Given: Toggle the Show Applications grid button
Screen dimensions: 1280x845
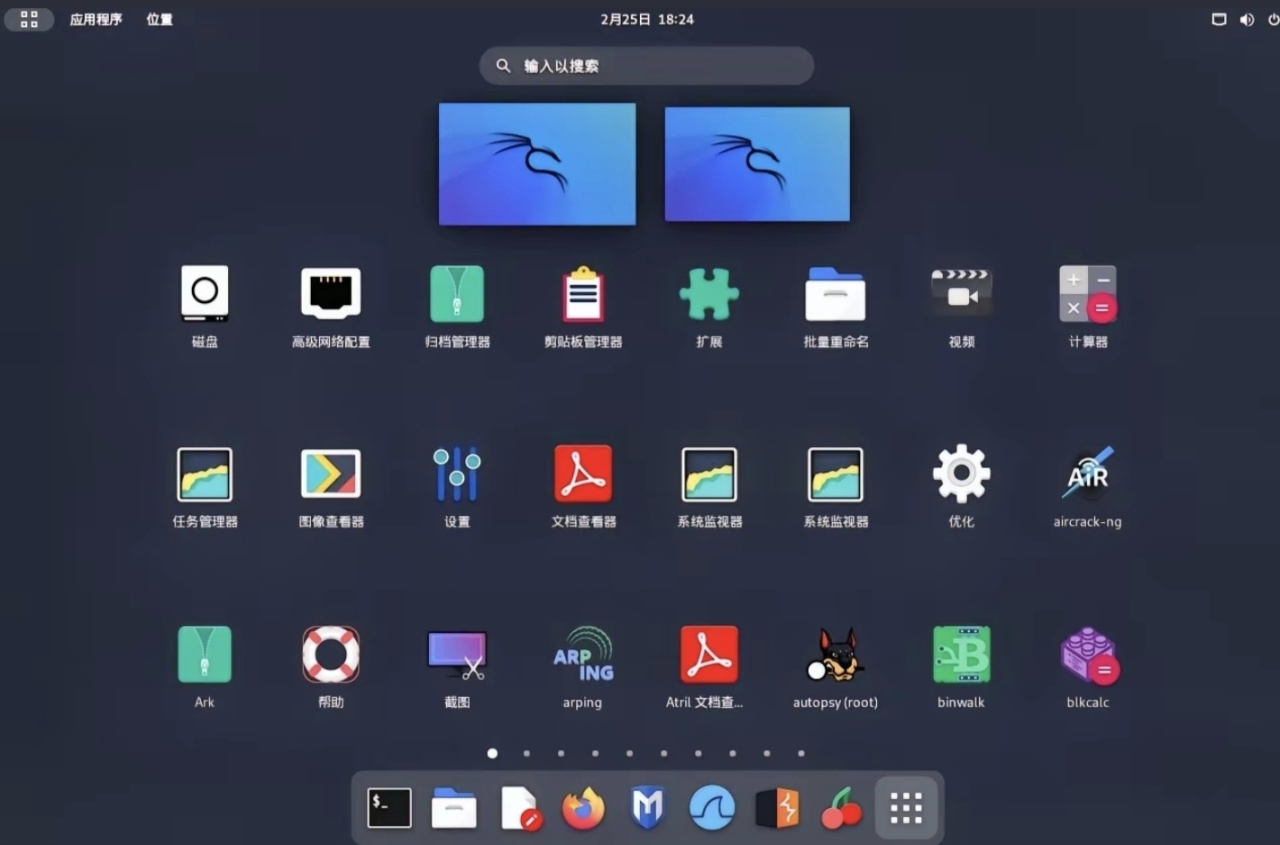Looking at the screenshot, I should point(906,807).
